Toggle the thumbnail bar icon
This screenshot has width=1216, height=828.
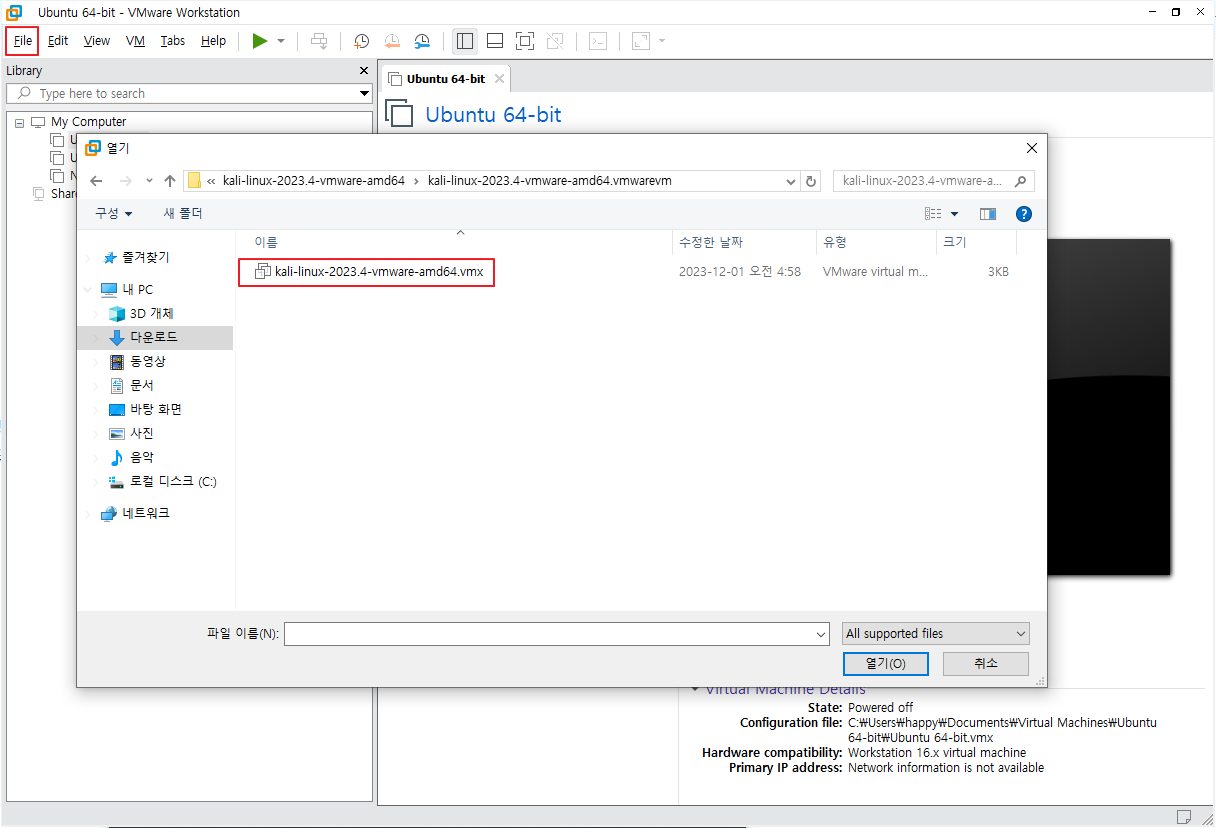click(495, 41)
